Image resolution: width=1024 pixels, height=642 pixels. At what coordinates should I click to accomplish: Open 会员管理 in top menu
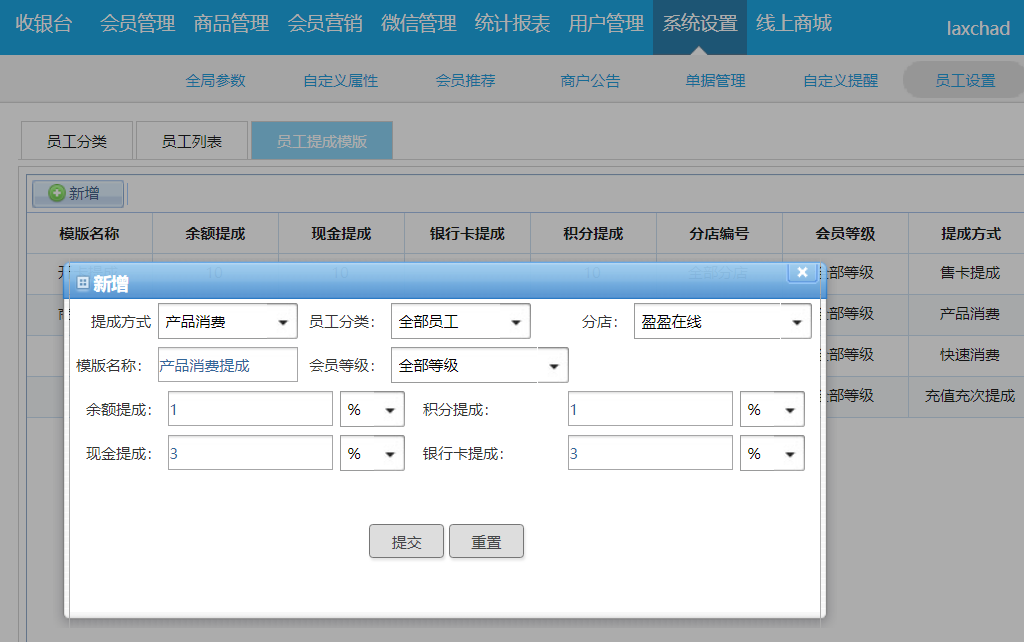point(137,24)
